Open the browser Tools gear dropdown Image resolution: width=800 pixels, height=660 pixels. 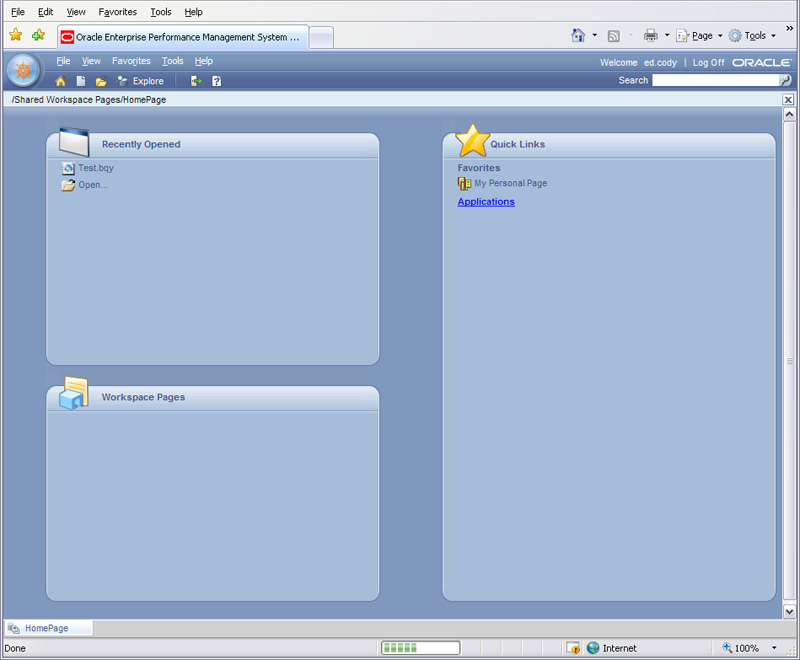coord(753,36)
